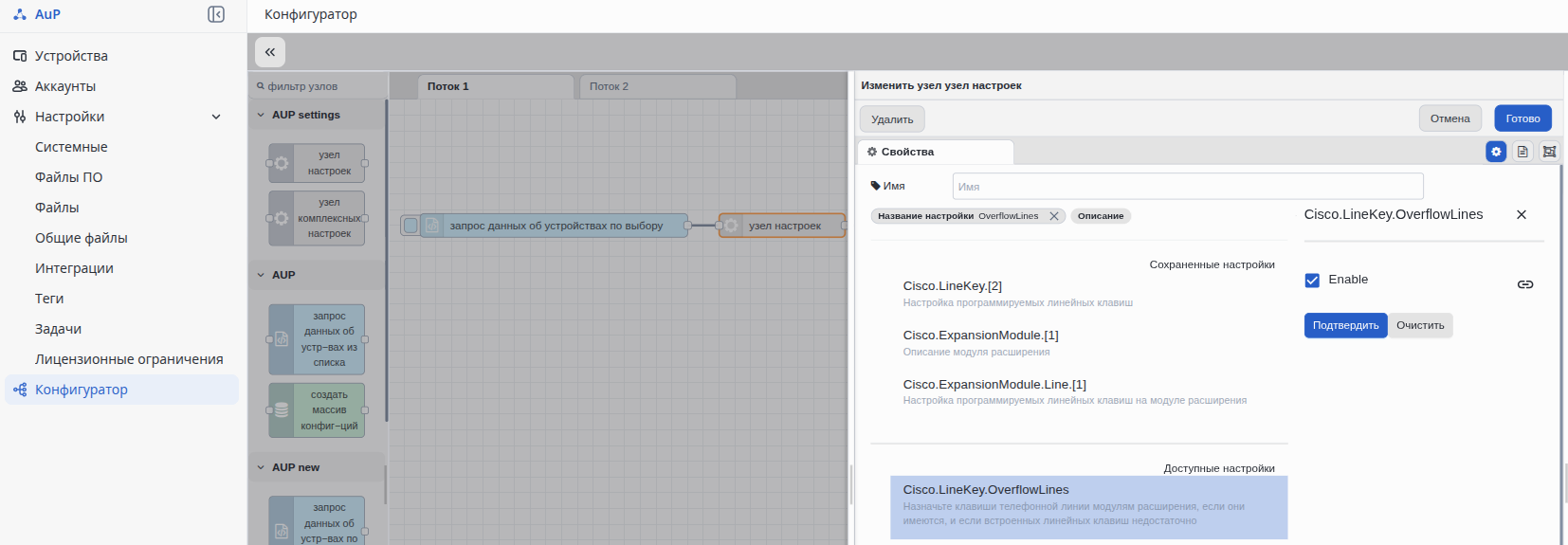Click the Конфигуратор nodes icon in the sidebar
The height and width of the screenshot is (545, 1568).
[x=20, y=390]
